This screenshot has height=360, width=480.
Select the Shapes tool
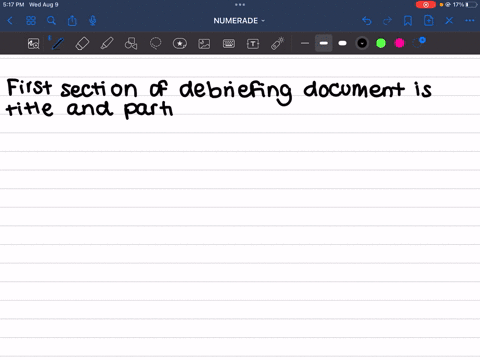pyautogui.click(x=131, y=43)
